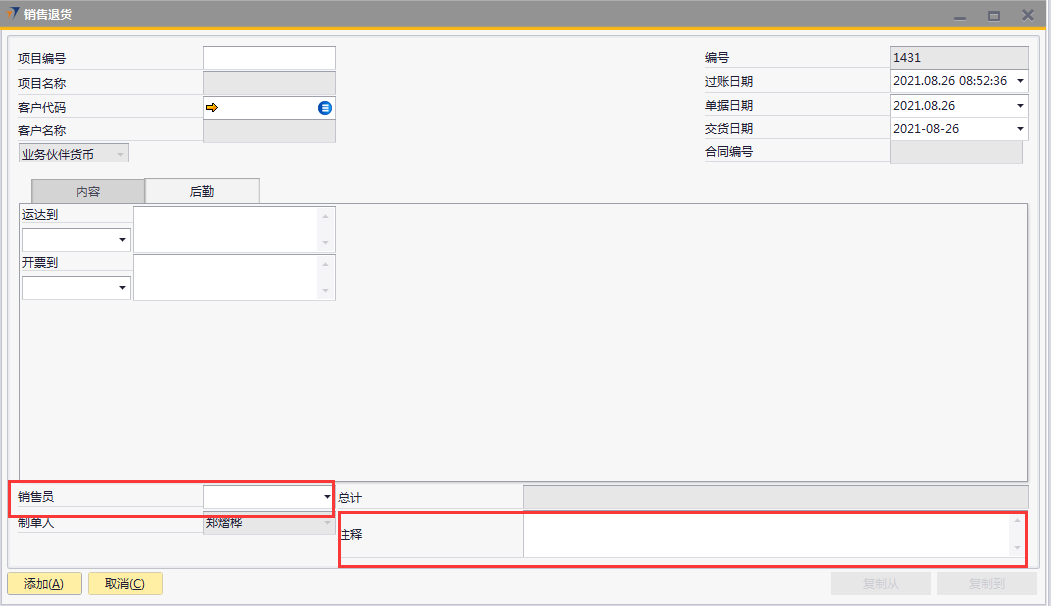Expand the 销售员 dropdown

[327, 496]
